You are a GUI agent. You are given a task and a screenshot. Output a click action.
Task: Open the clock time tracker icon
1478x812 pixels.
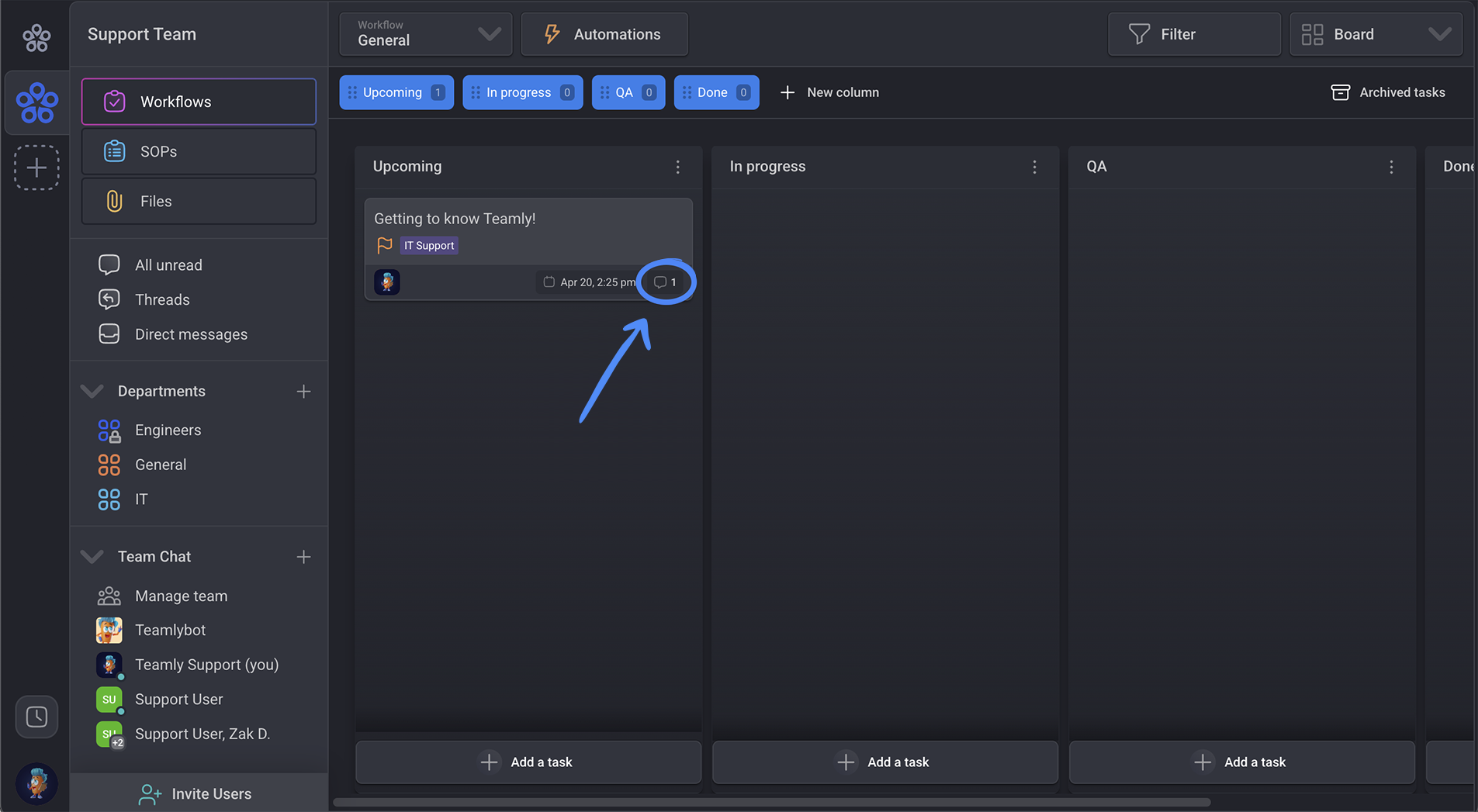tap(36, 717)
